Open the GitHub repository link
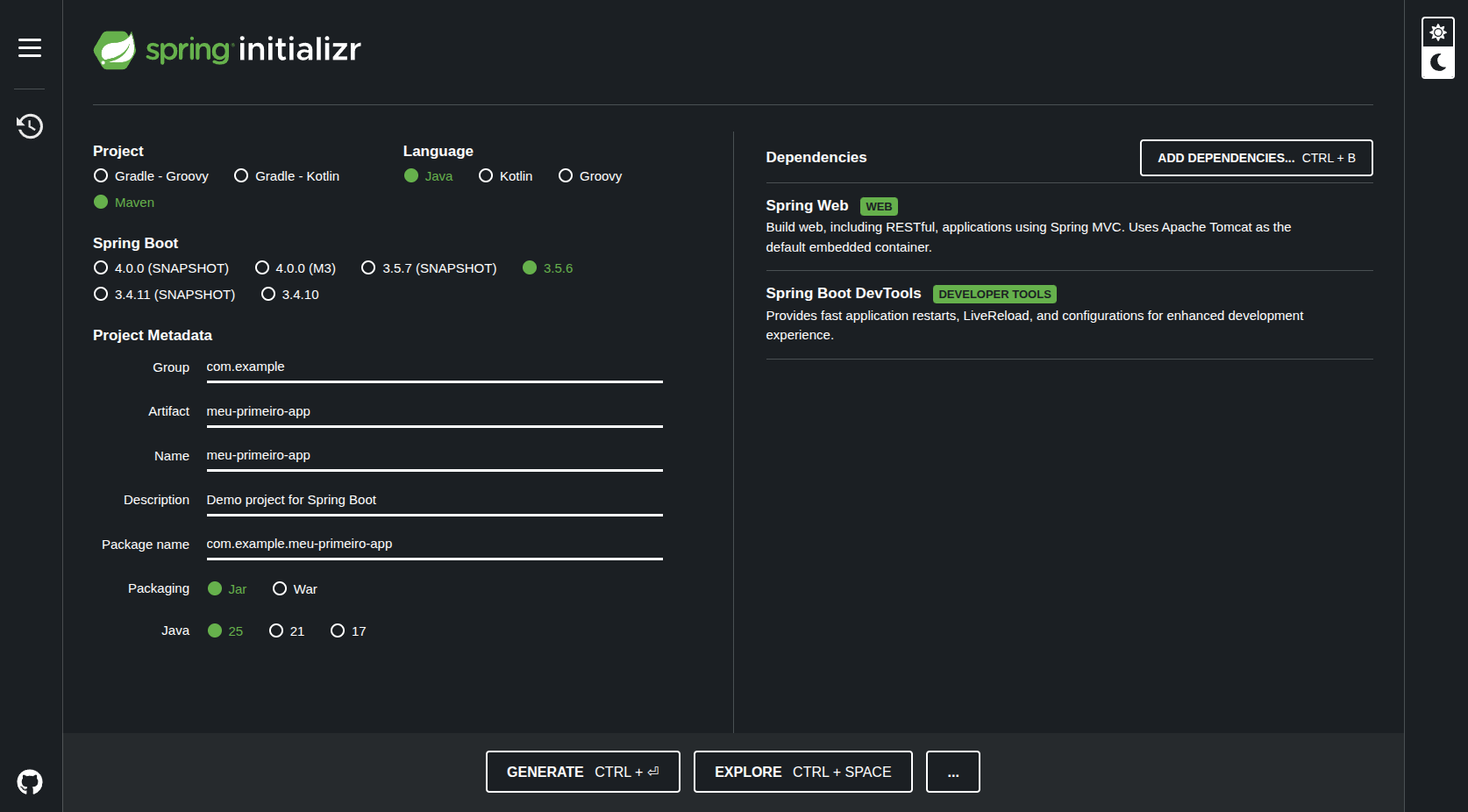The height and width of the screenshot is (812, 1468). tap(29, 781)
